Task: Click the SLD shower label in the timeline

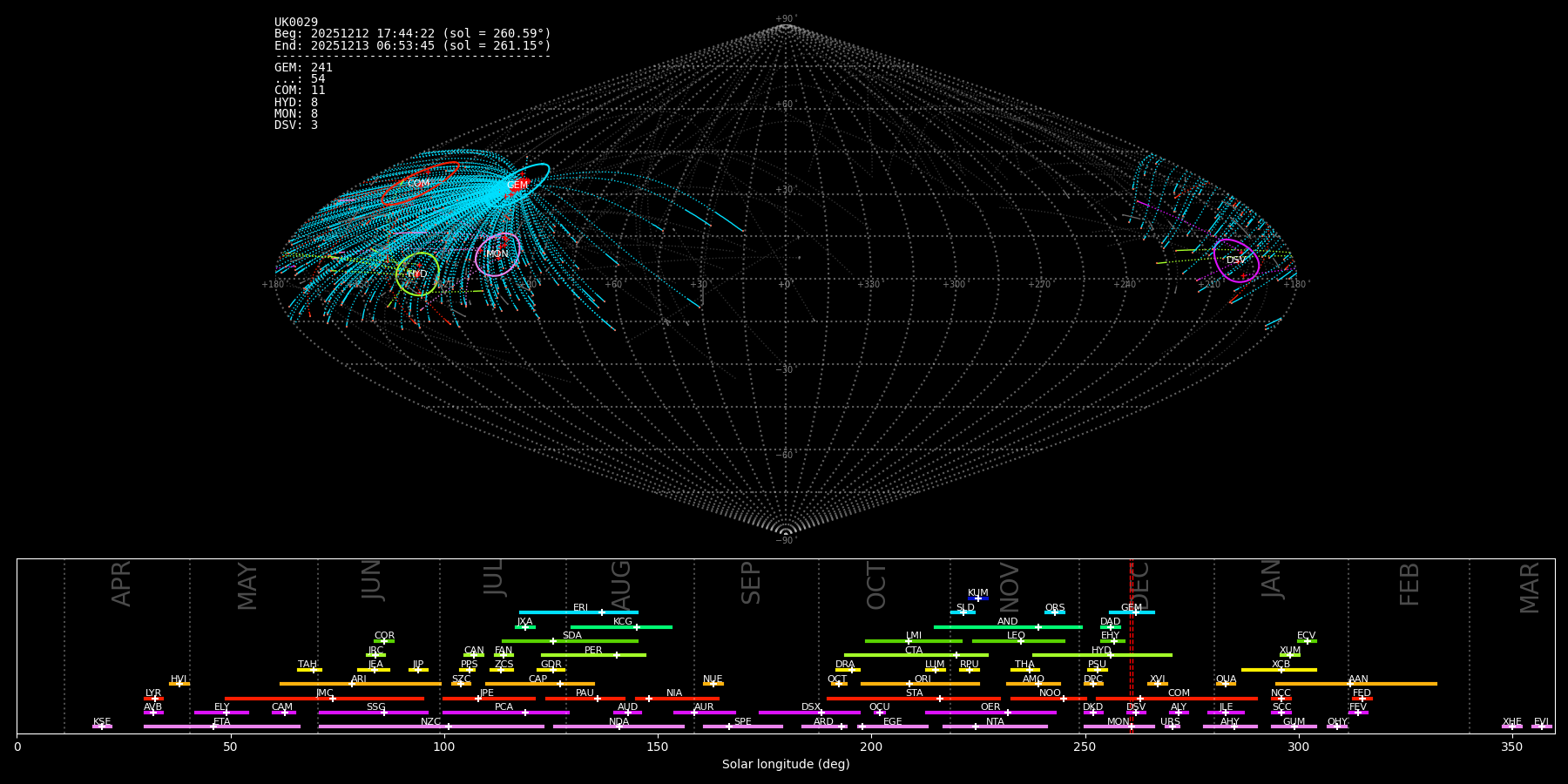Action: [x=965, y=608]
